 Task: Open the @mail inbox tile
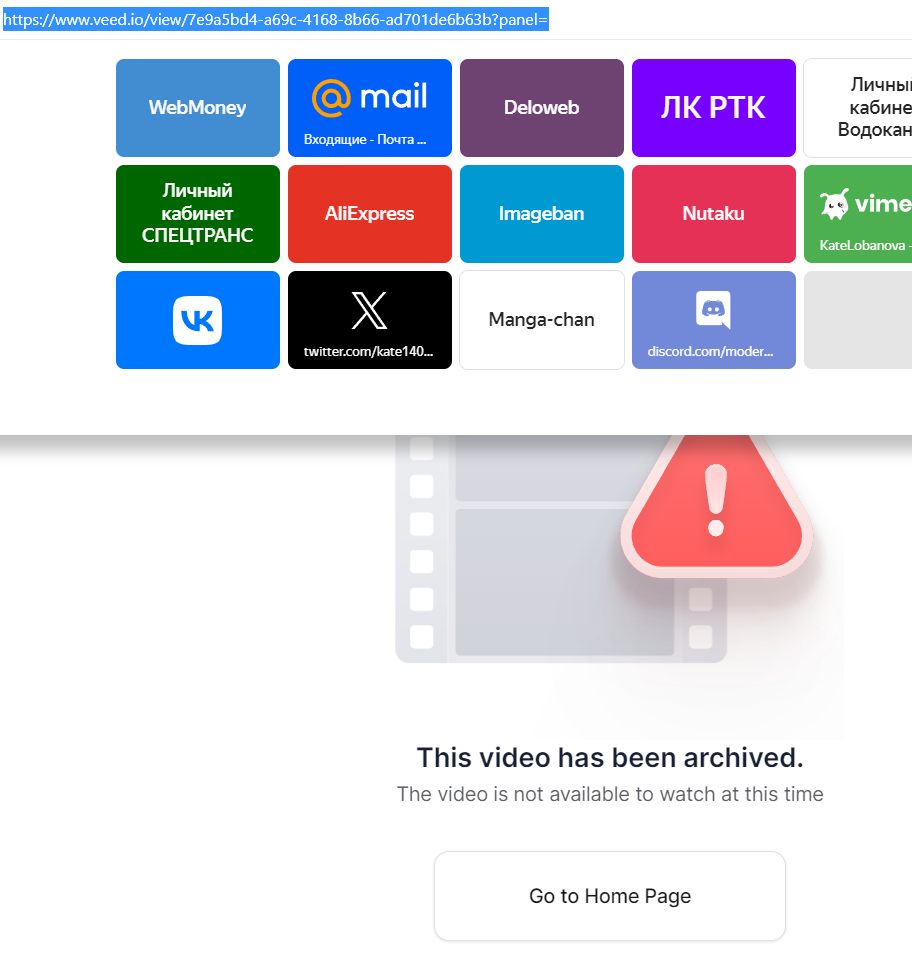pyautogui.click(x=370, y=108)
